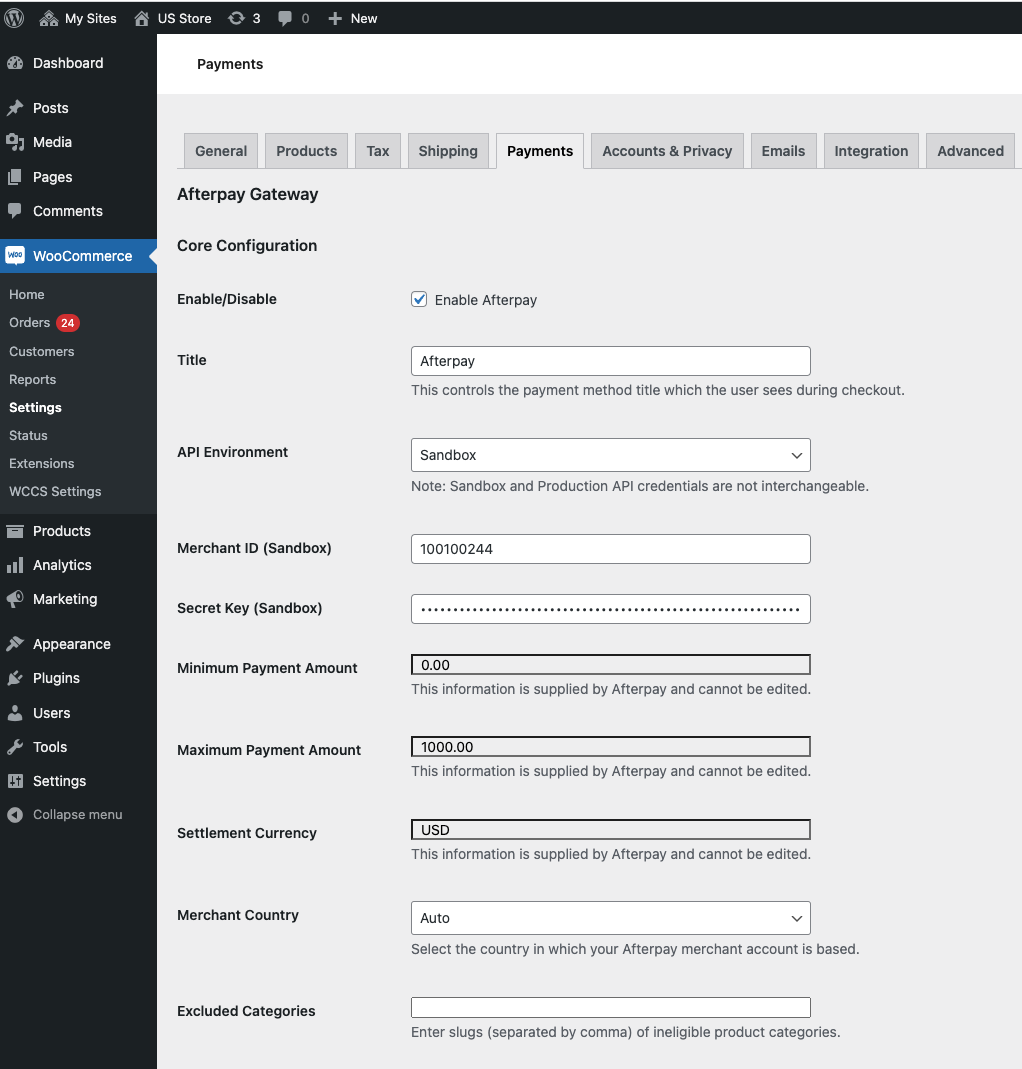Click the Dashboard gauge icon
The image size is (1022, 1069).
pyautogui.click(x=15, y=63)
